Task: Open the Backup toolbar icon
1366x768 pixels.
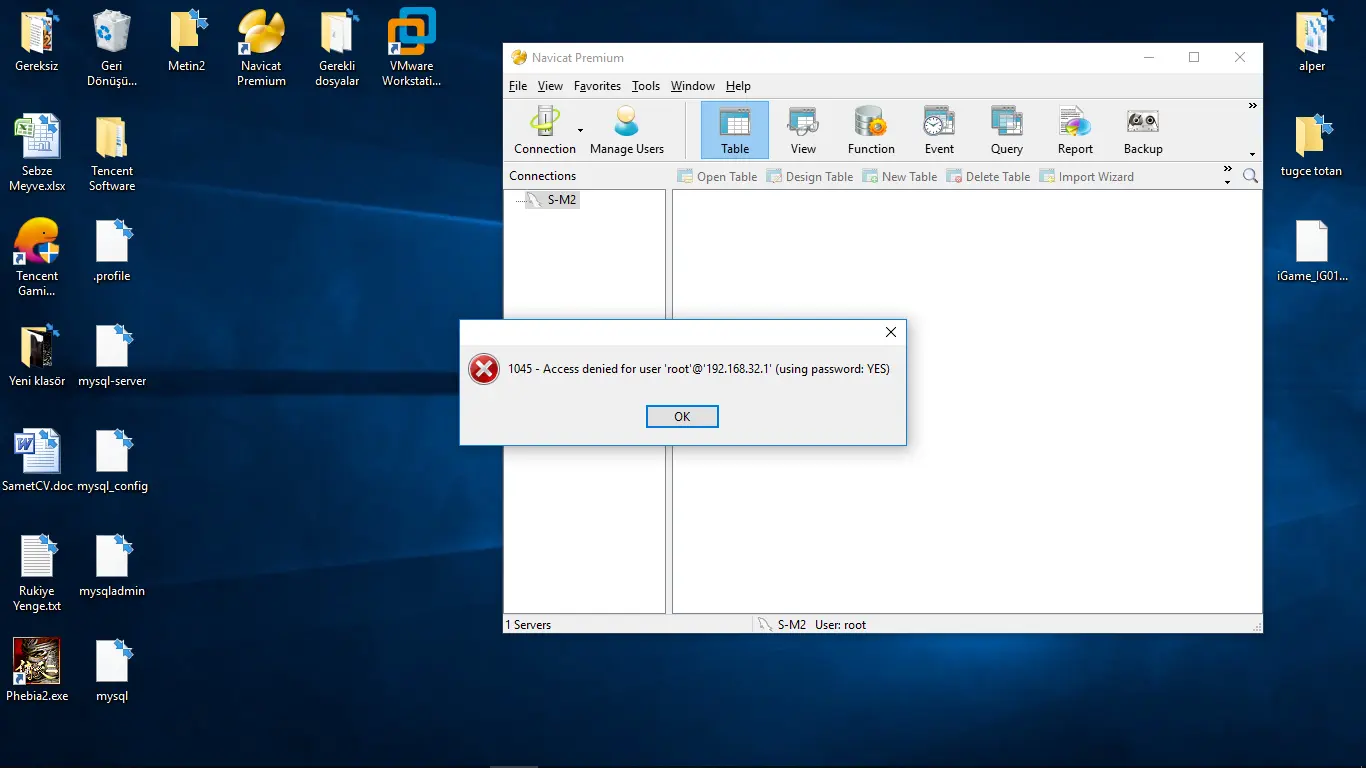Action: click(x=1143, y=130)
